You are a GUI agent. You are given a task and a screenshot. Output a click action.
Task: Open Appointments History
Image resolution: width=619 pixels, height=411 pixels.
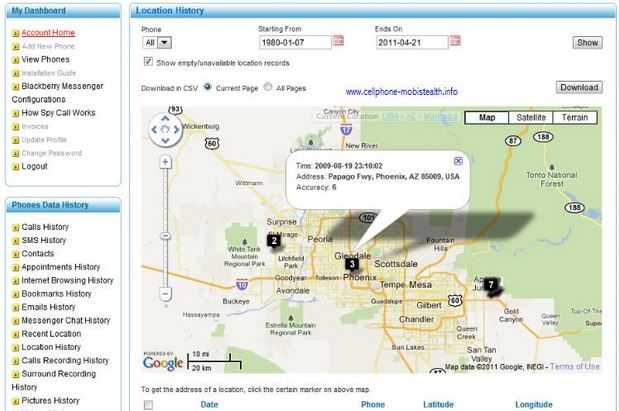(61, 267)
